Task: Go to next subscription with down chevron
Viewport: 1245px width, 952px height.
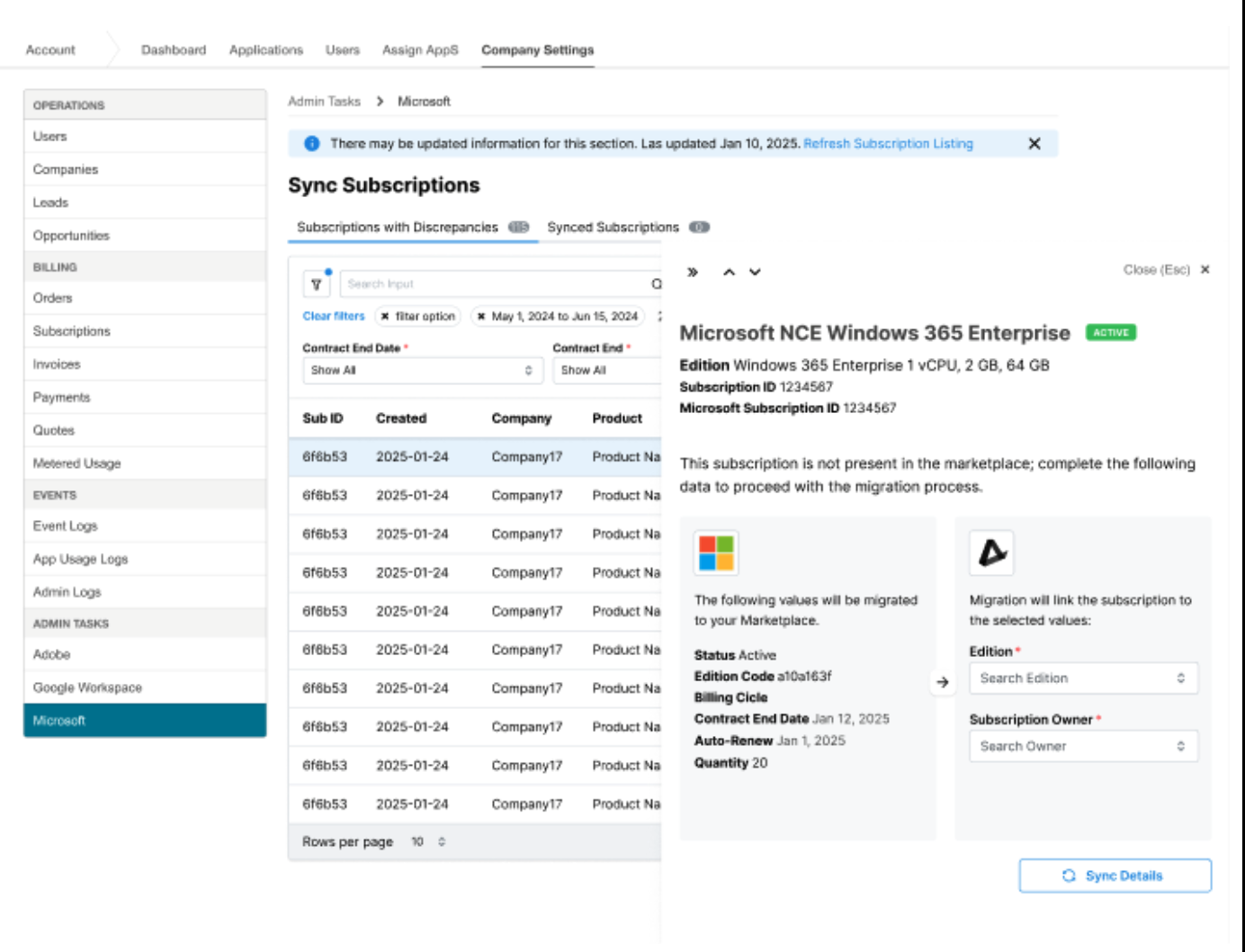Action: coord(755,272)
